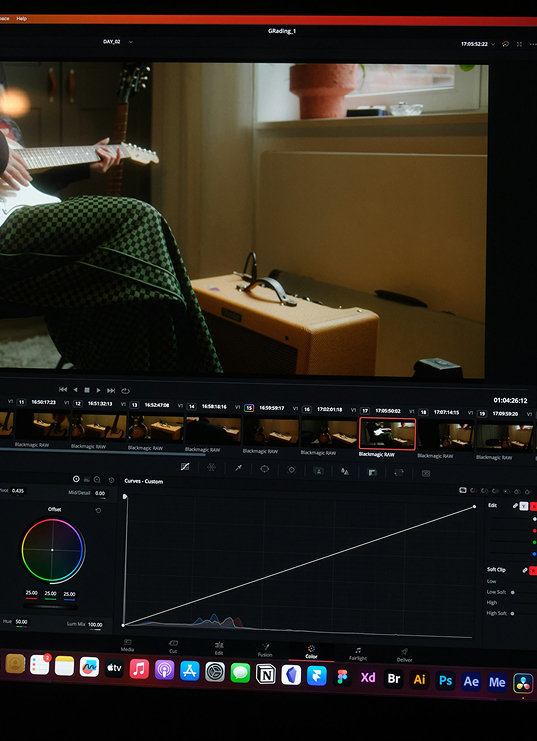Open Photoshop from the Dock

[x=446, y=681]
